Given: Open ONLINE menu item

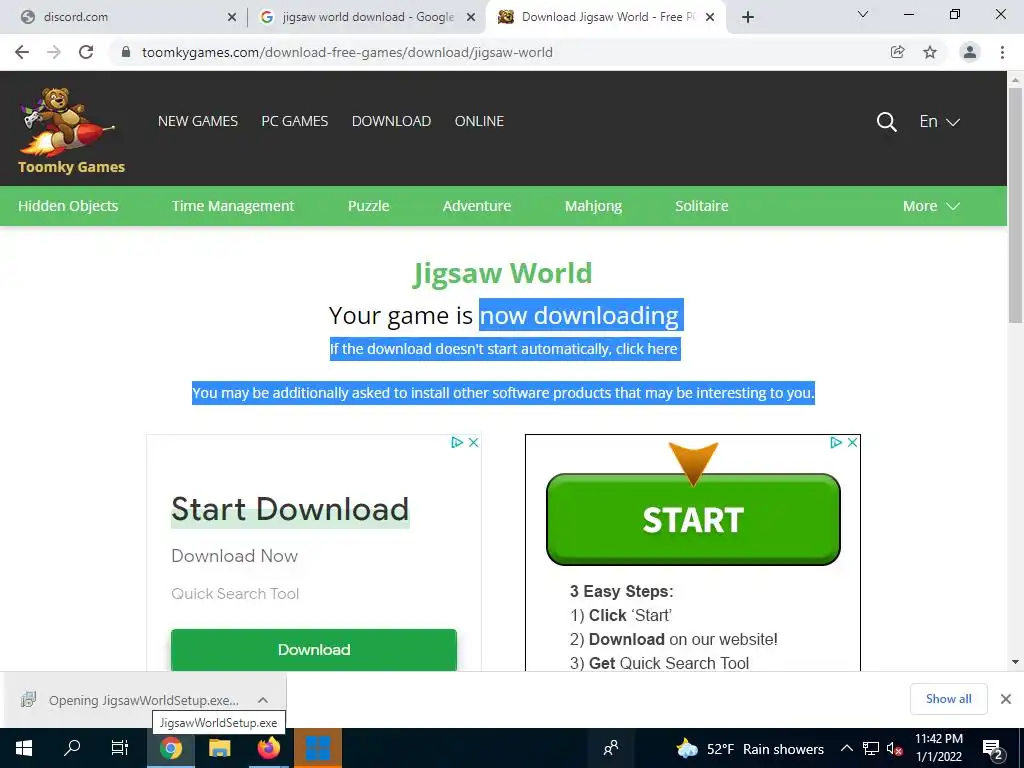Looking at the screenshot, I should click(x=479, y=121).
